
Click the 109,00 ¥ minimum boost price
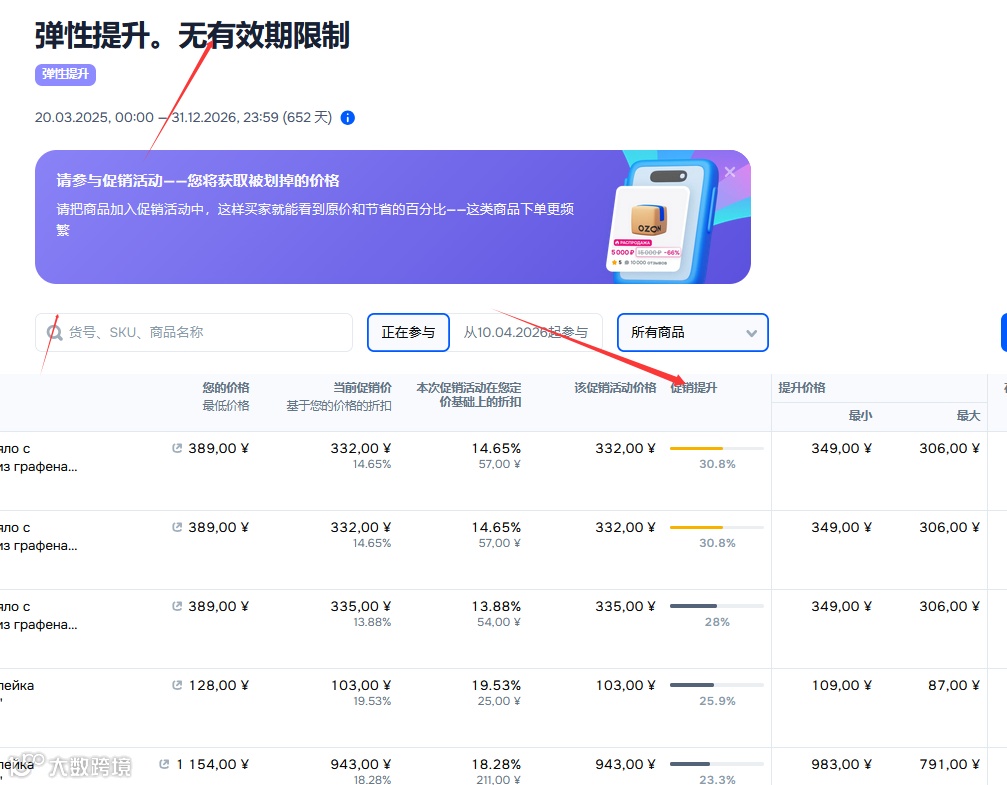point(841,685)
